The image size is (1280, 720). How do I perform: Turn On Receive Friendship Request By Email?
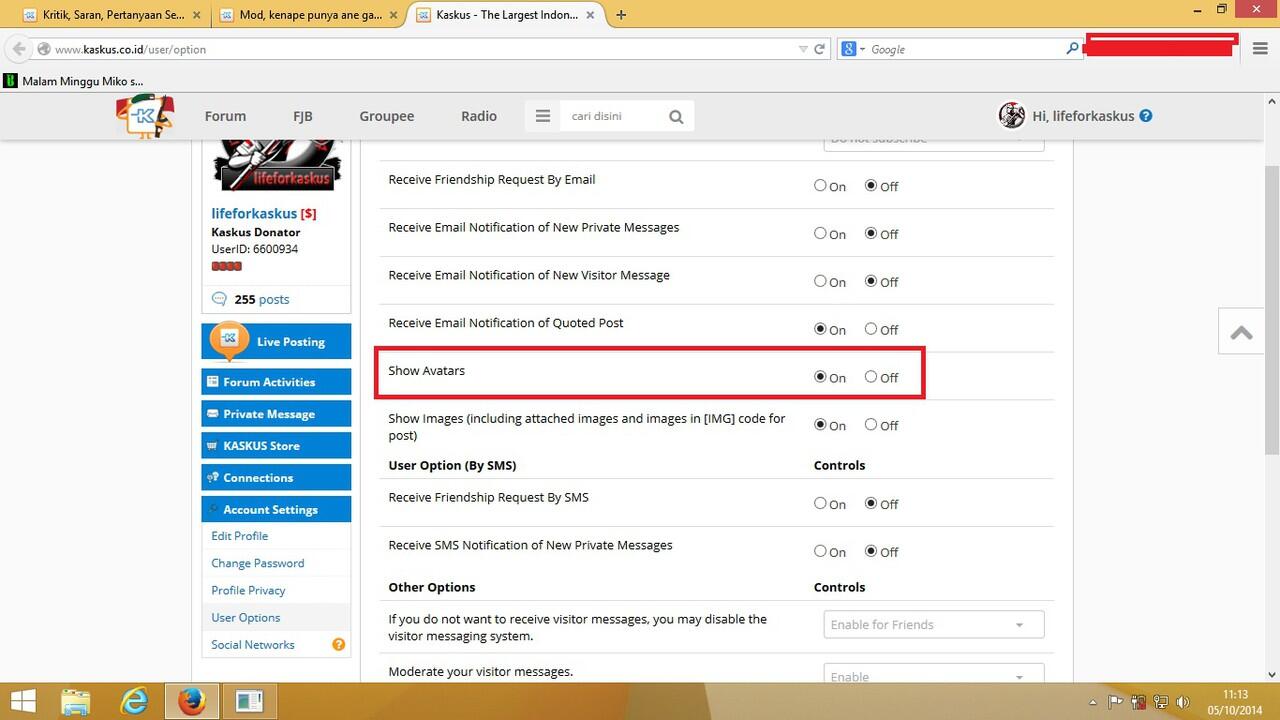click(820, 185)
